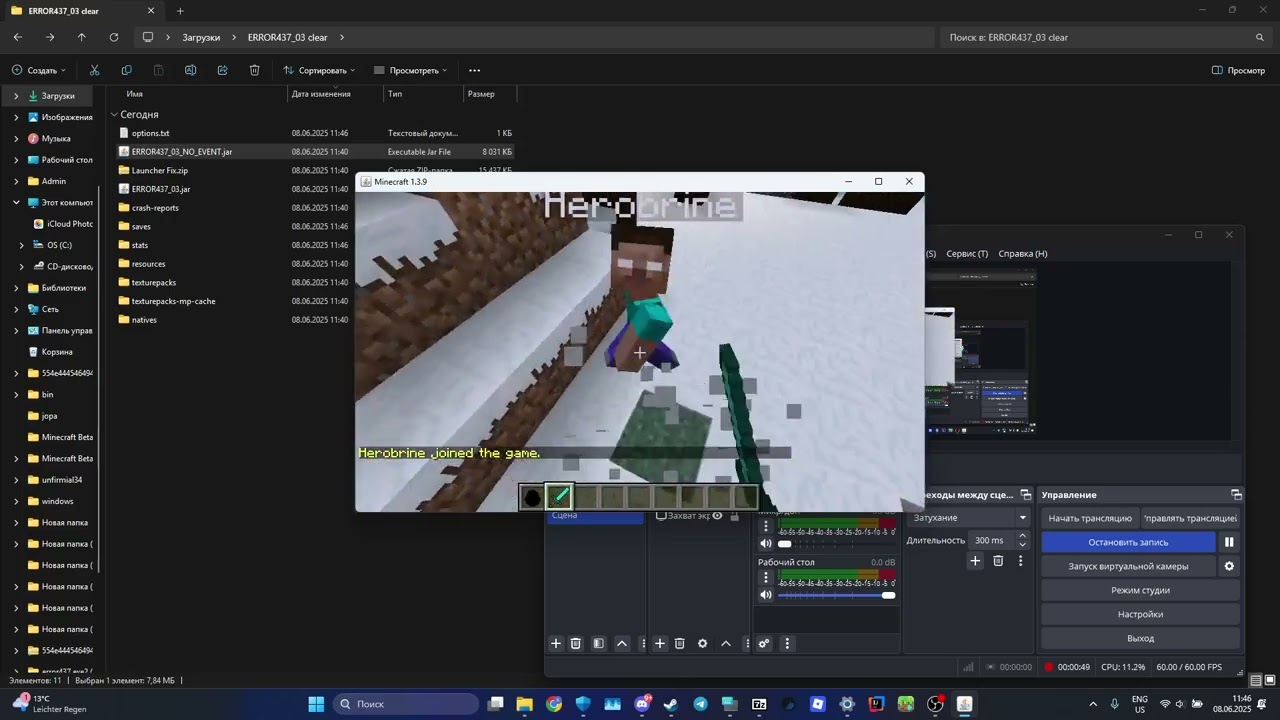Image resolution: width=1280 pixels, height=720 pixels.
Task: Show hidden system tray icons
Action: click(x=1093, y=704)
